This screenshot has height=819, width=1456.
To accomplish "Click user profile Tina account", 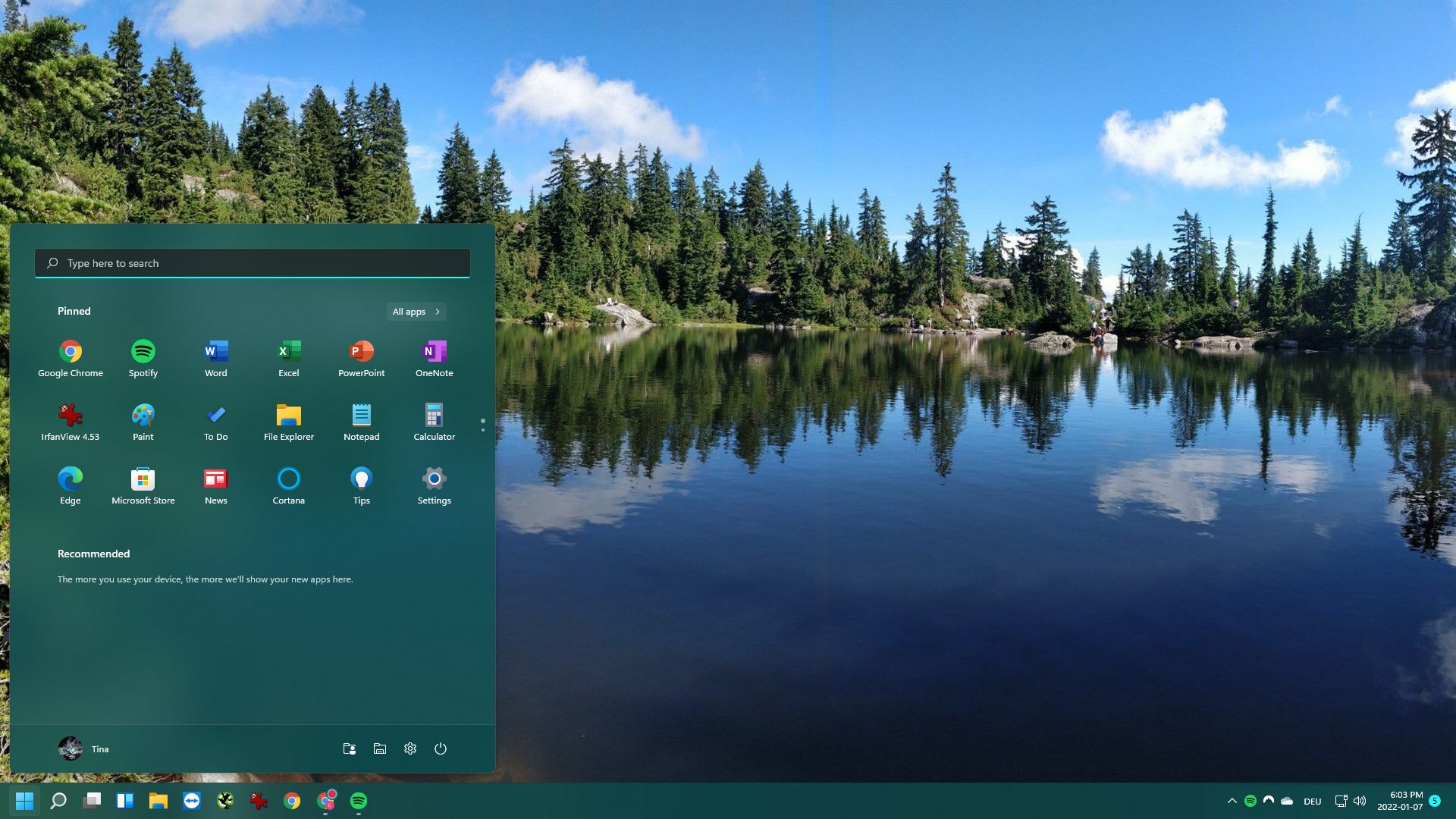I will point(85,748).
